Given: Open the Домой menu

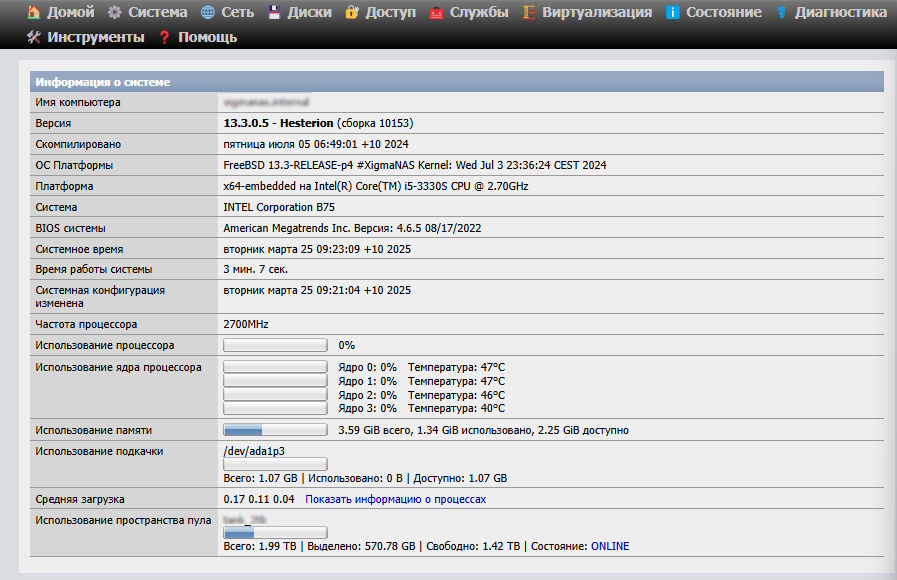Looking at the screenshot, I should (70, 12).
